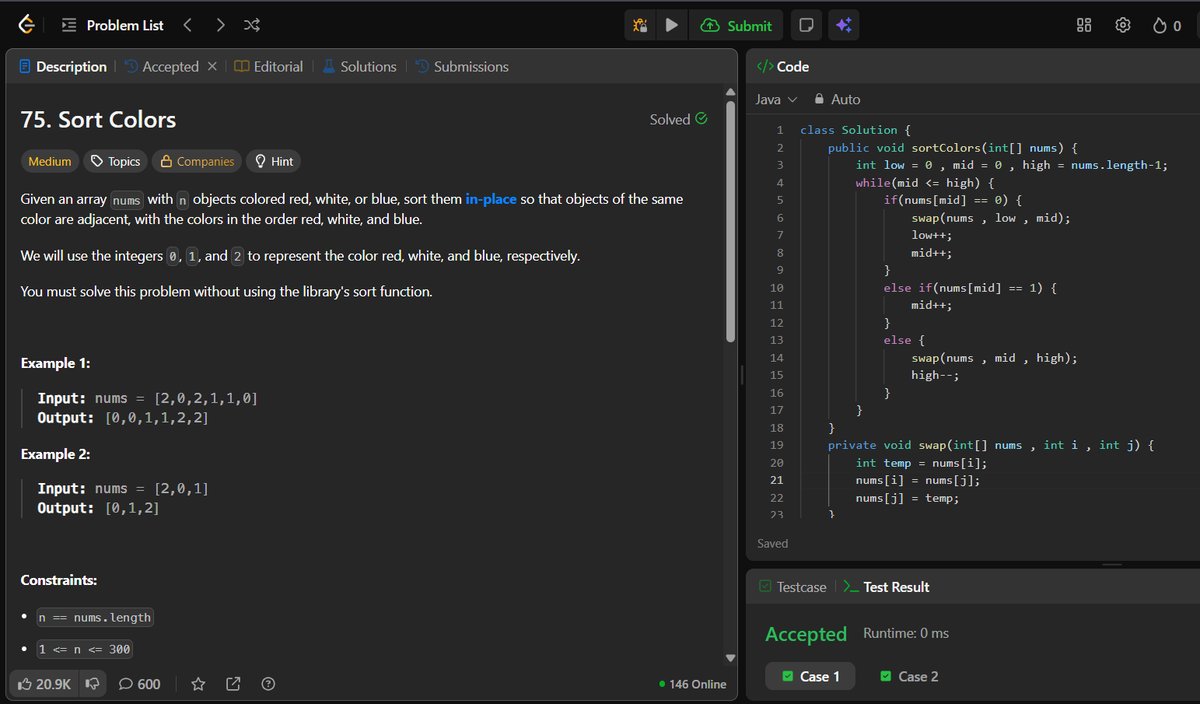Open the Solutions tab

[x=359, y=66]
